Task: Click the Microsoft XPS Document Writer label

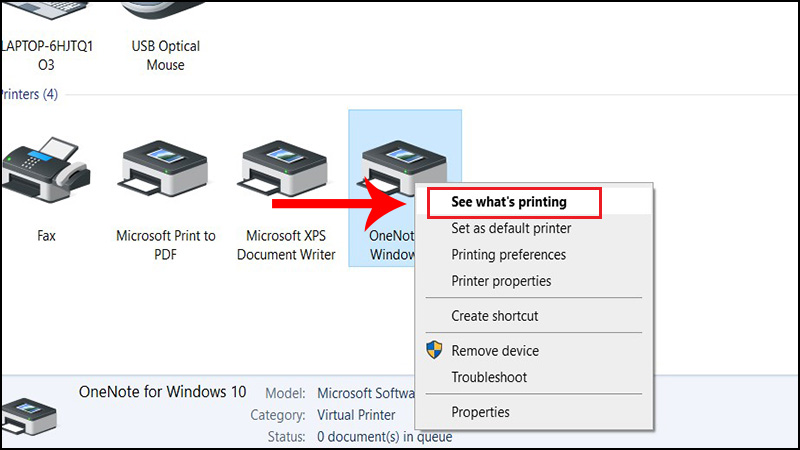Action: [288, 245]
